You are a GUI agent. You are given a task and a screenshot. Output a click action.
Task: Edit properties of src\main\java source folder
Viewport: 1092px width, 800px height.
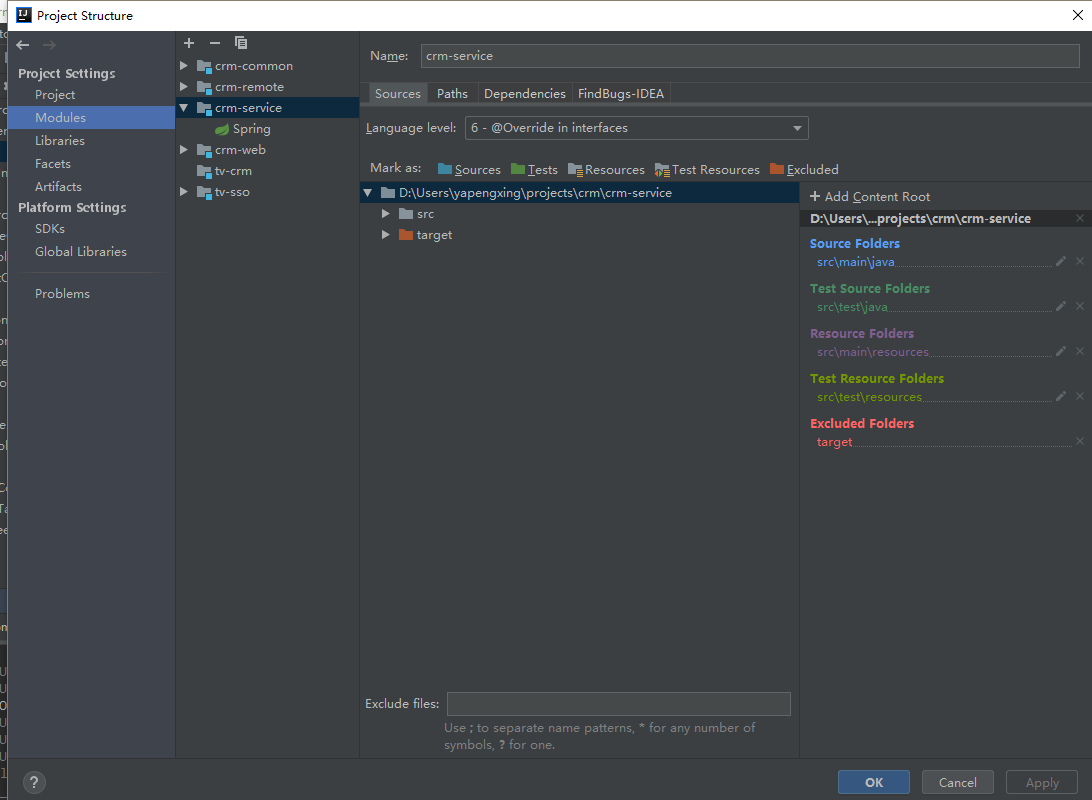point(1061,261)
